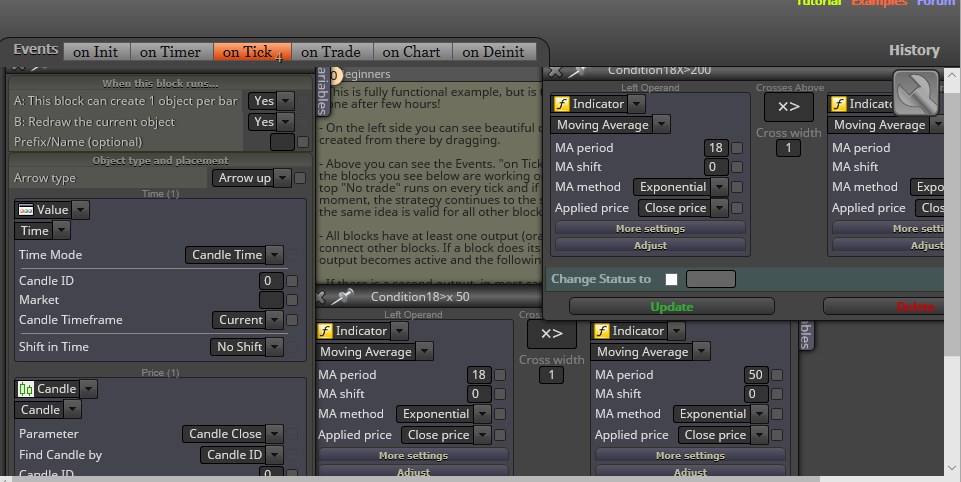This screenshot has height=482, width=961.
Task: Click More settings under right operand in Condition18>x 50
Action: tap(690, 456)
